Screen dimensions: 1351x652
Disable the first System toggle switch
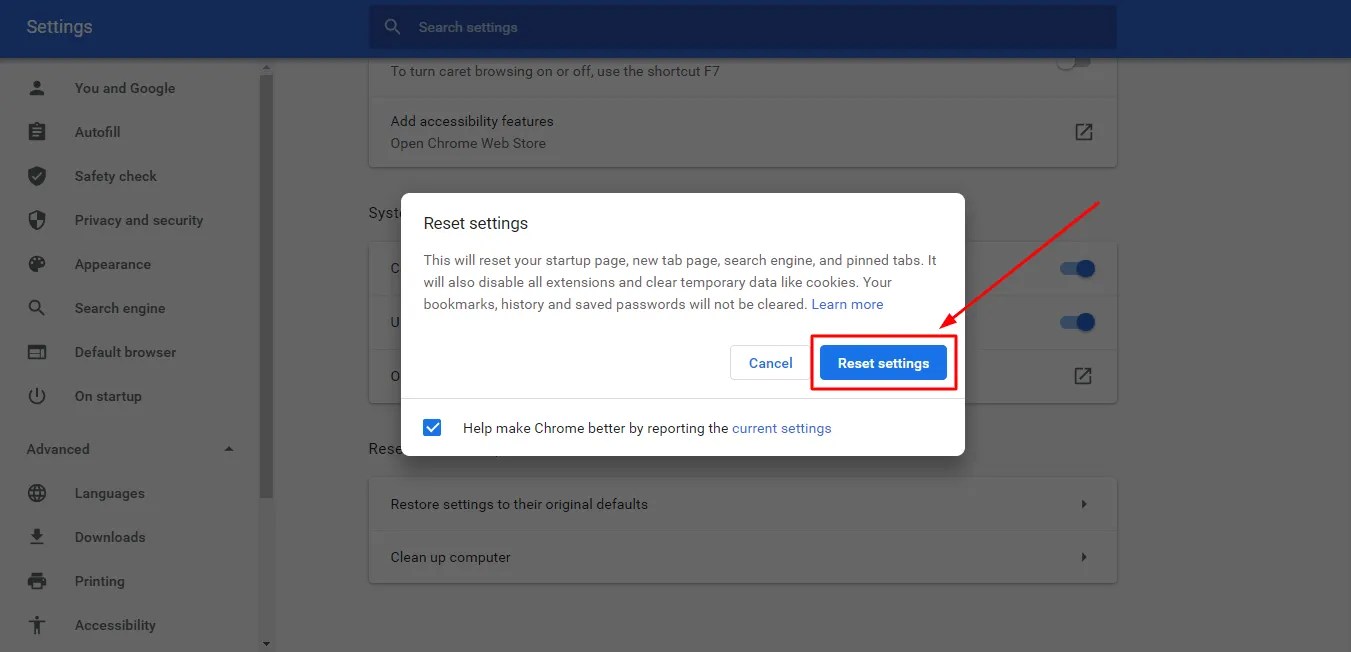tap(1076, 268)
